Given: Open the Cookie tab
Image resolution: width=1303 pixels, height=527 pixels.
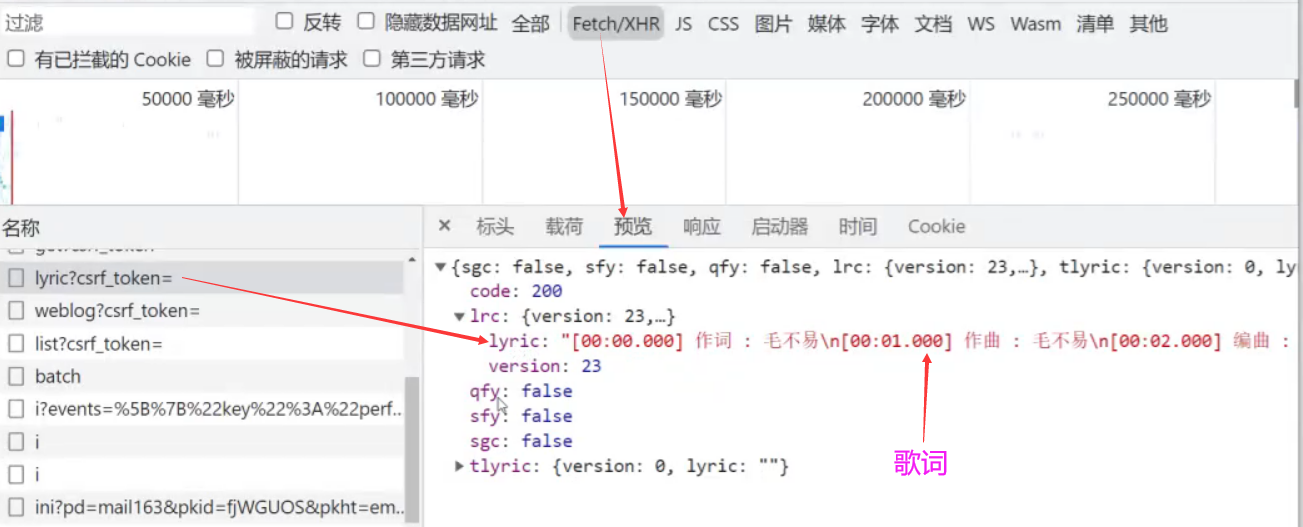Looking at the screenshot, I should coord(936,227).
